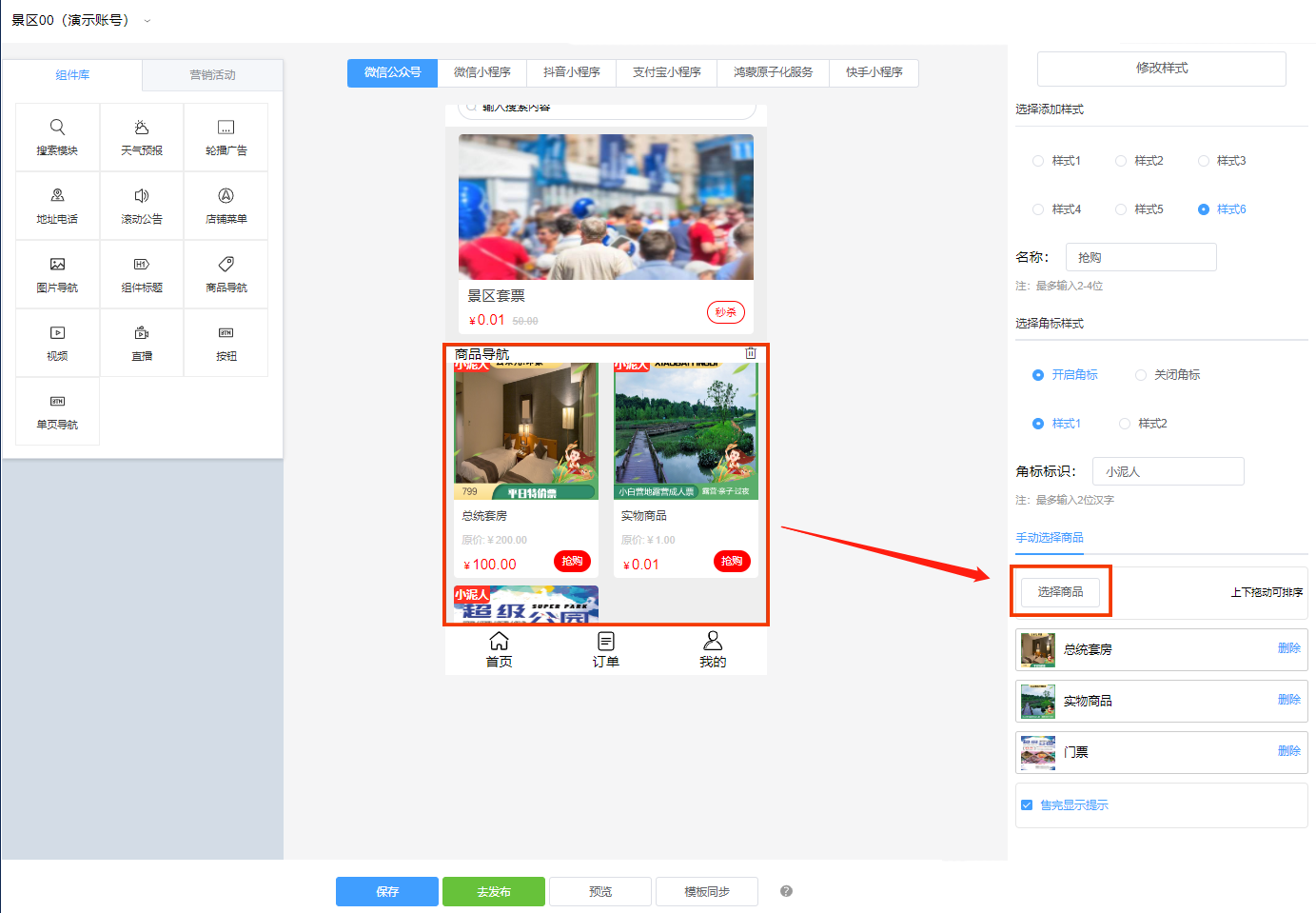
Task: Select the 天气预报 component icon
Action: (x=141, y=136)
